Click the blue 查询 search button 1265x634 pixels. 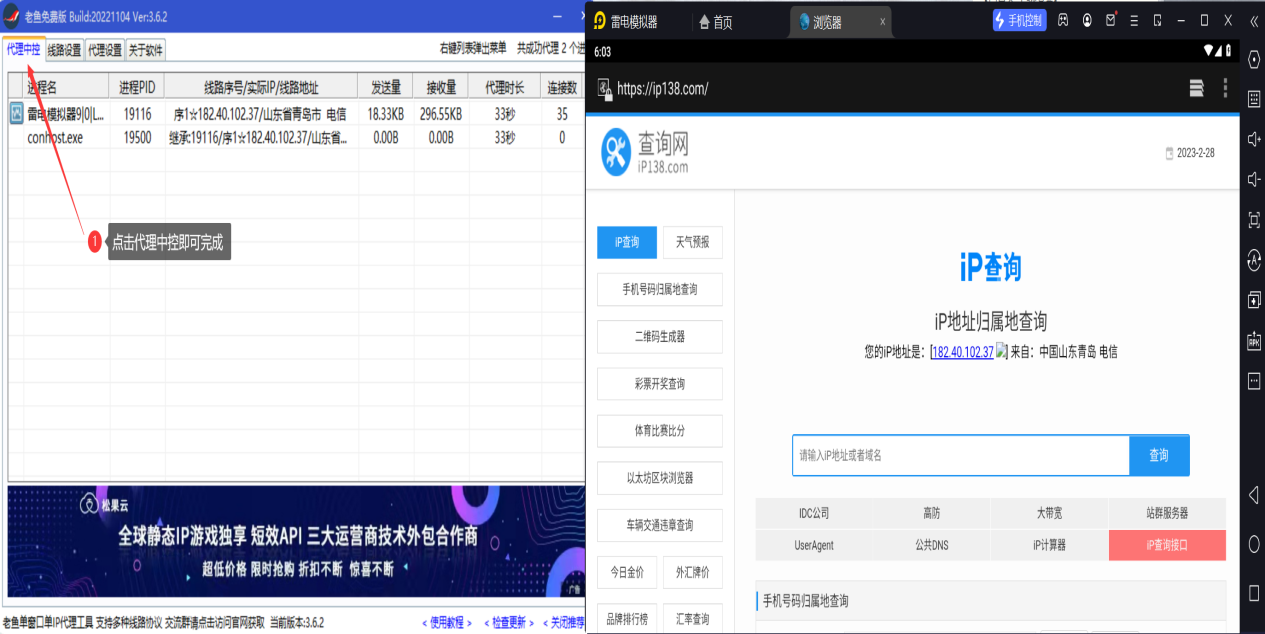click(x=1158, y=455)
